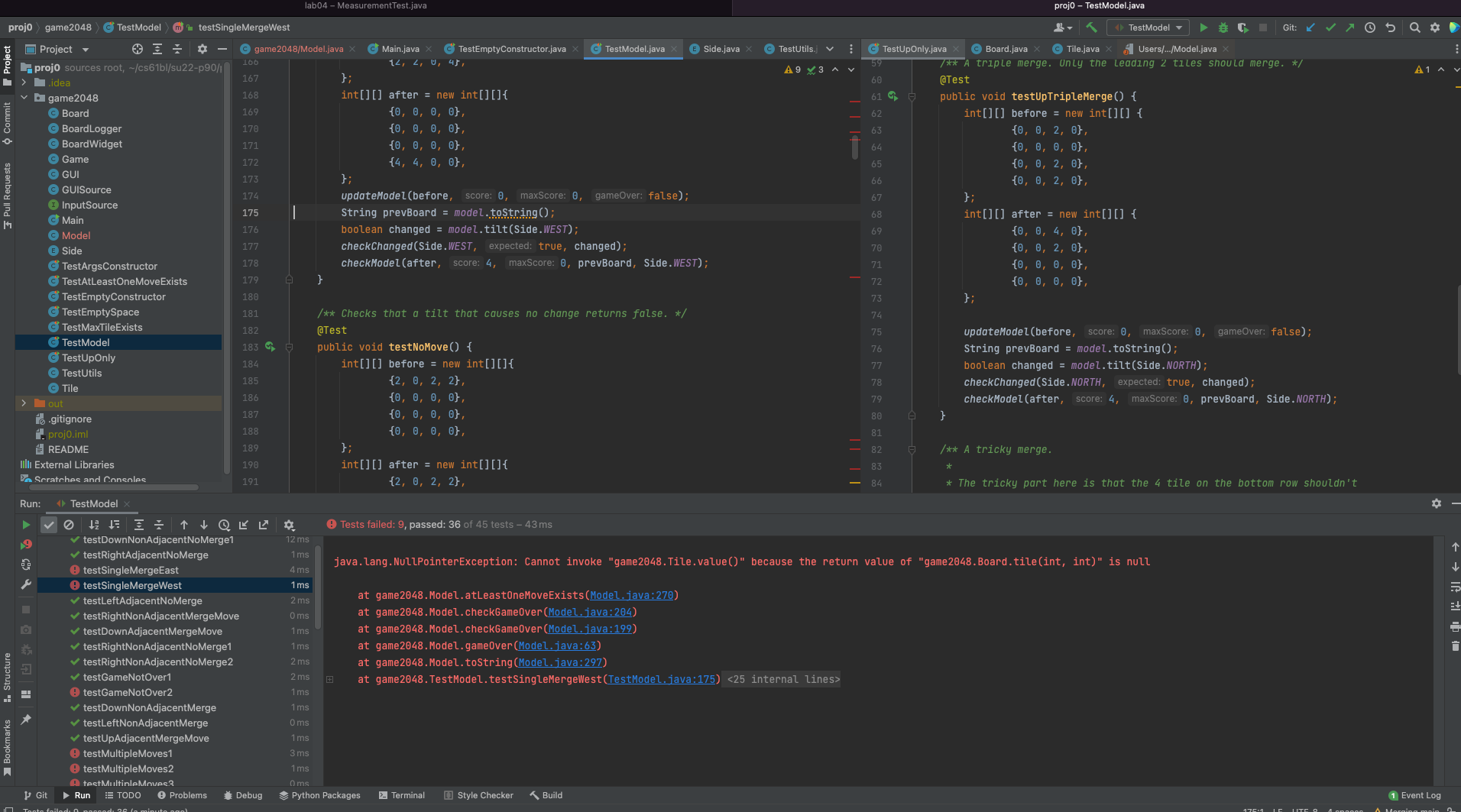Open the TestModel run configuration dropdown
Screen dimensions: 1461x812
[1148, 27]
